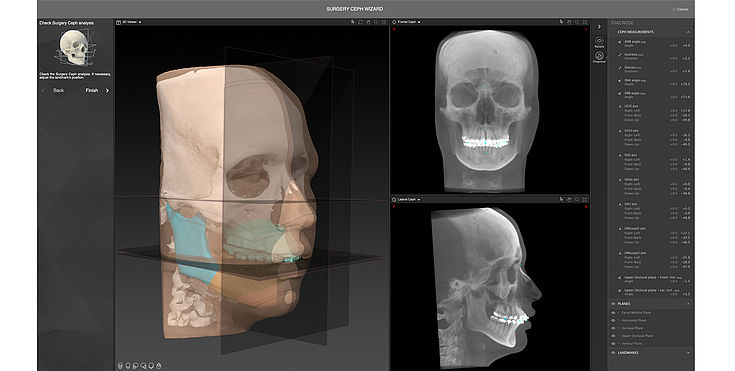Select the pan hand tool in Lateral Ceph toolbar
The width and height of the screenshot is (735, 371).
(569, 199)
